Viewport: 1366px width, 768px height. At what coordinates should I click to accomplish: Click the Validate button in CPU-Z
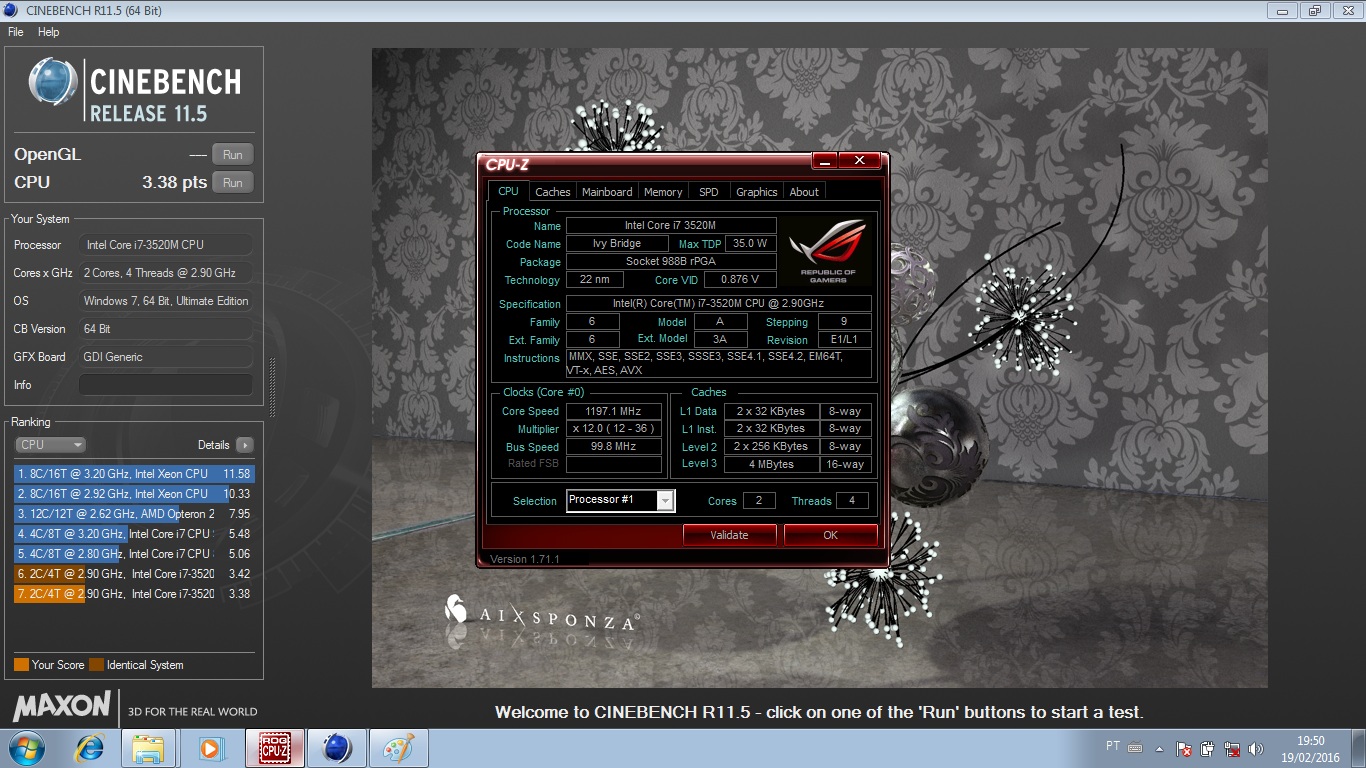(x=729, y=535)
